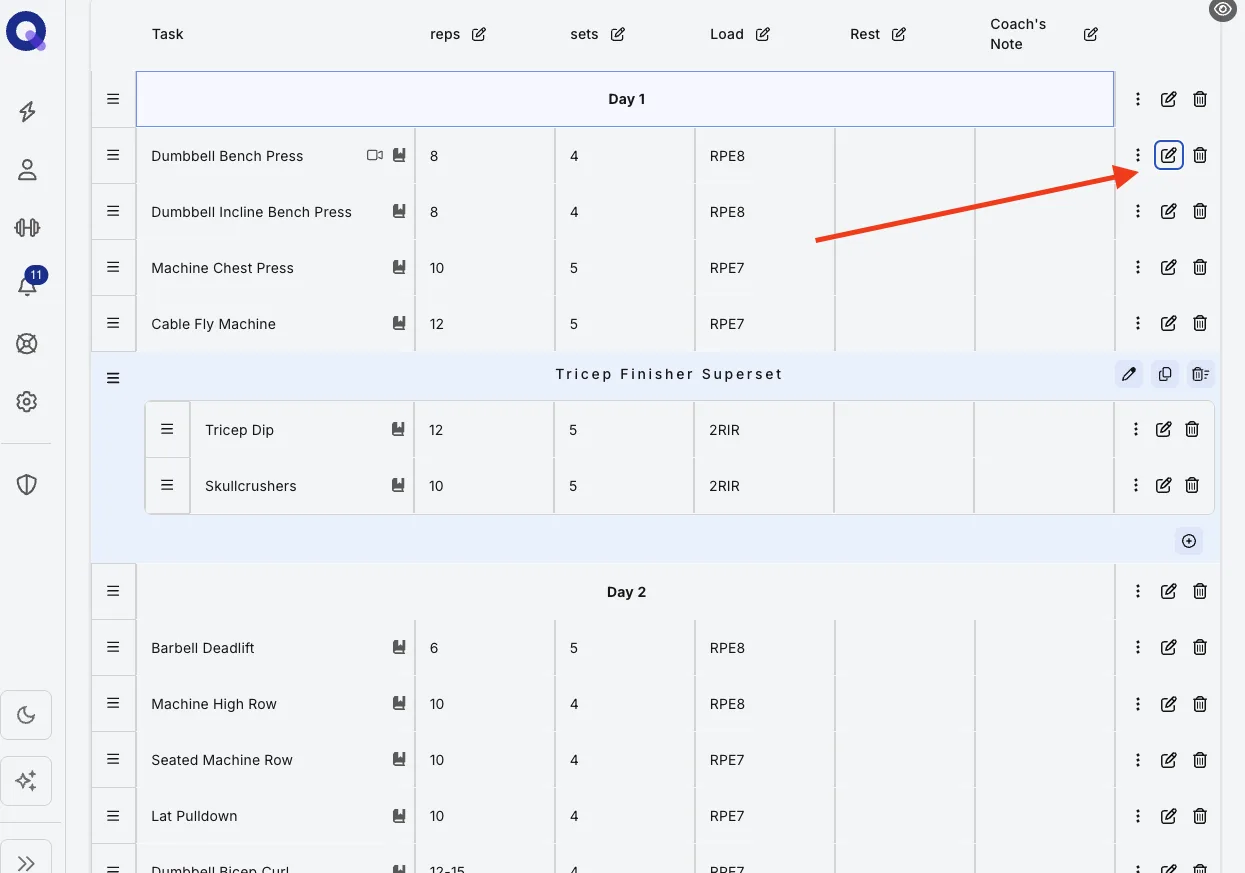This screenshot has width=1245, height=873.
Task: Edit the Coach's Note column header
Action: click(1091, 34)
